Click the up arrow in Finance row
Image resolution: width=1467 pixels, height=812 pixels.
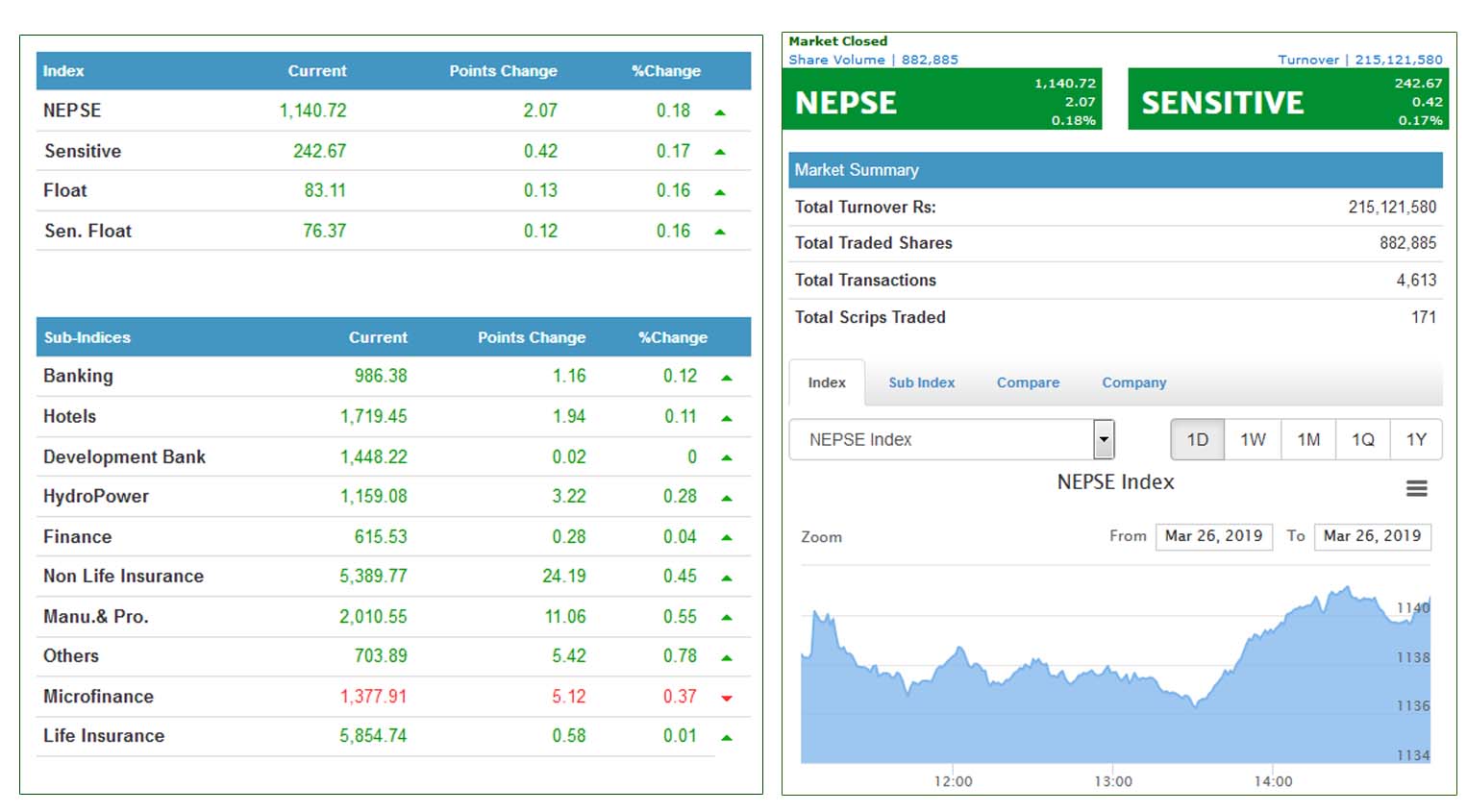[x=727, y=537]
